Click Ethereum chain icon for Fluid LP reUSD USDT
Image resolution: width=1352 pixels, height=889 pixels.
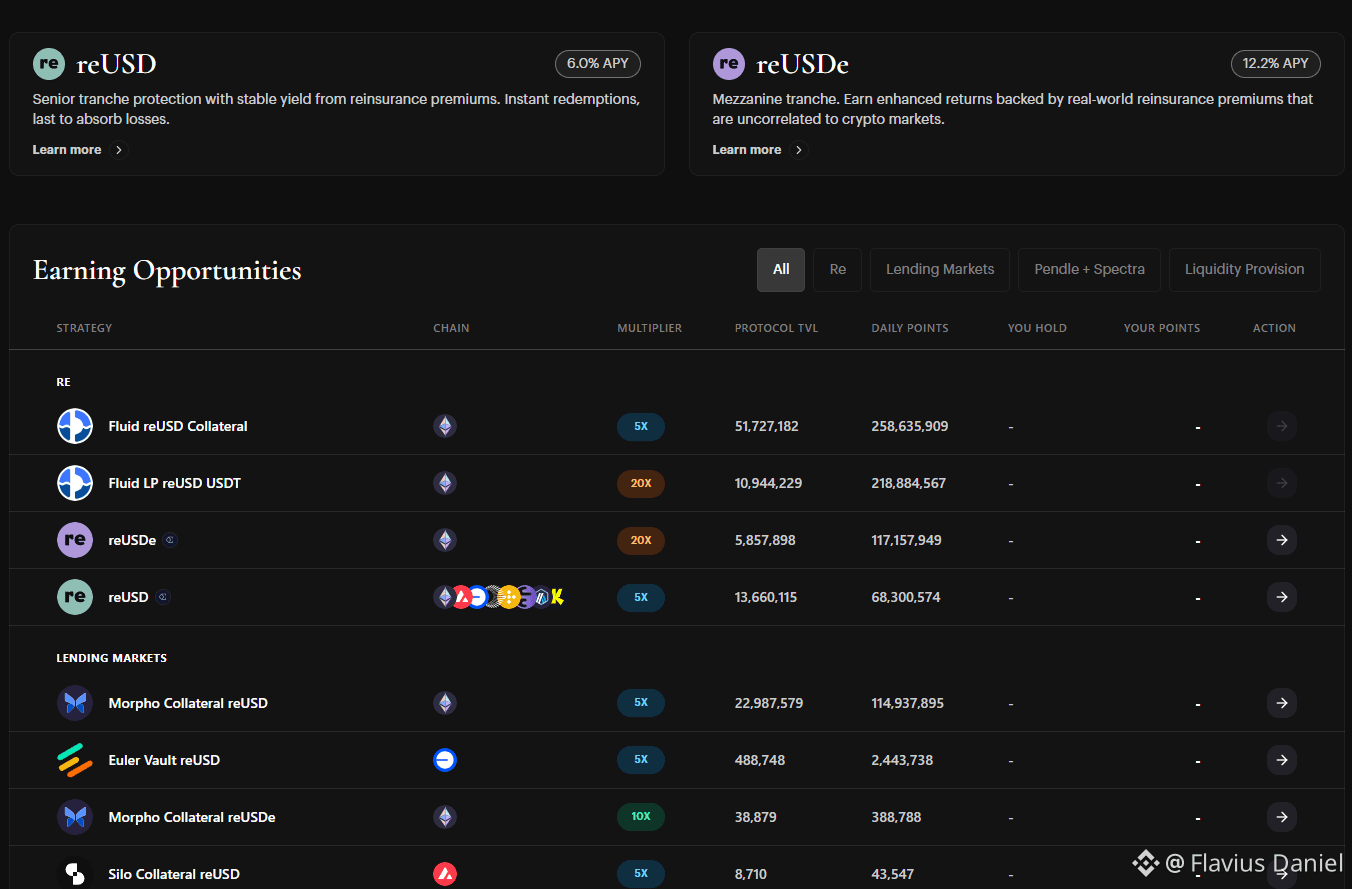[445, 483]
